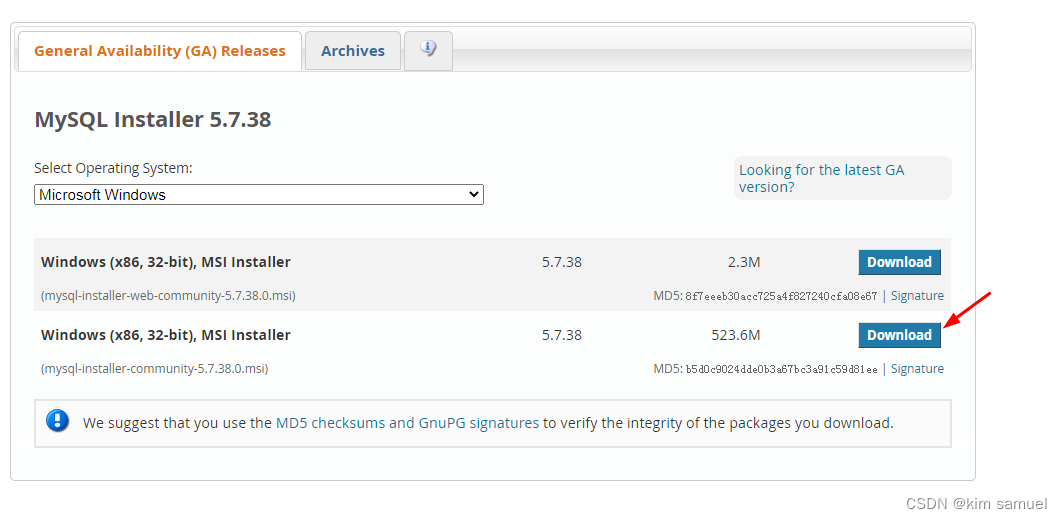Image resolution: width=1062 pixels, height=519 pixels.
Task: Open the Select Operating System dropdown
Action: pos(259,195)
